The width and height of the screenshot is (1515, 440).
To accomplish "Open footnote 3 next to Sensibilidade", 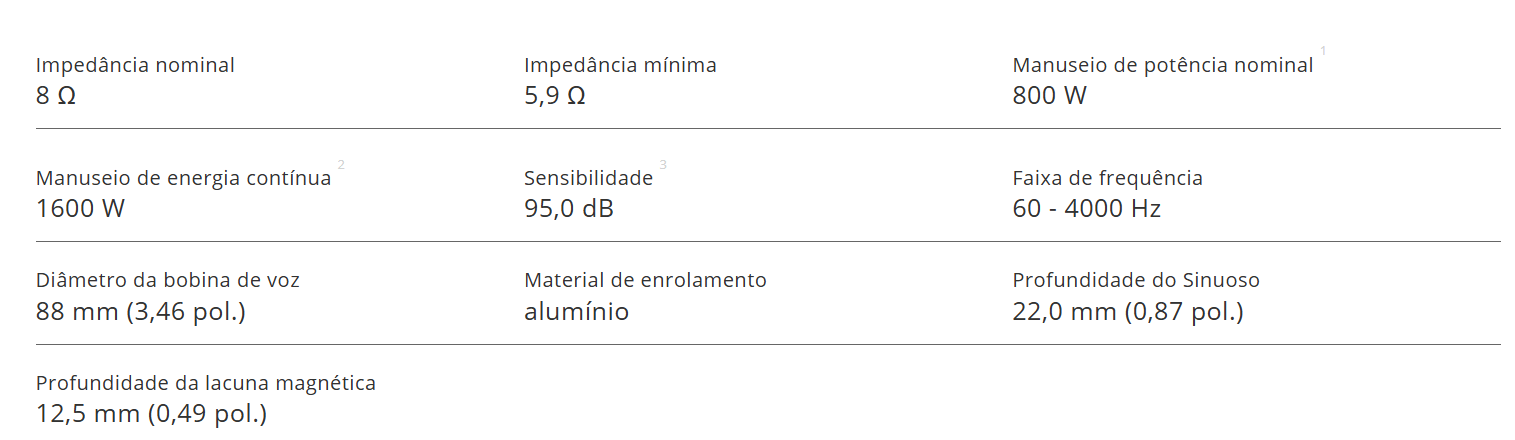I will pyautogui.click(x=662, y=163).
